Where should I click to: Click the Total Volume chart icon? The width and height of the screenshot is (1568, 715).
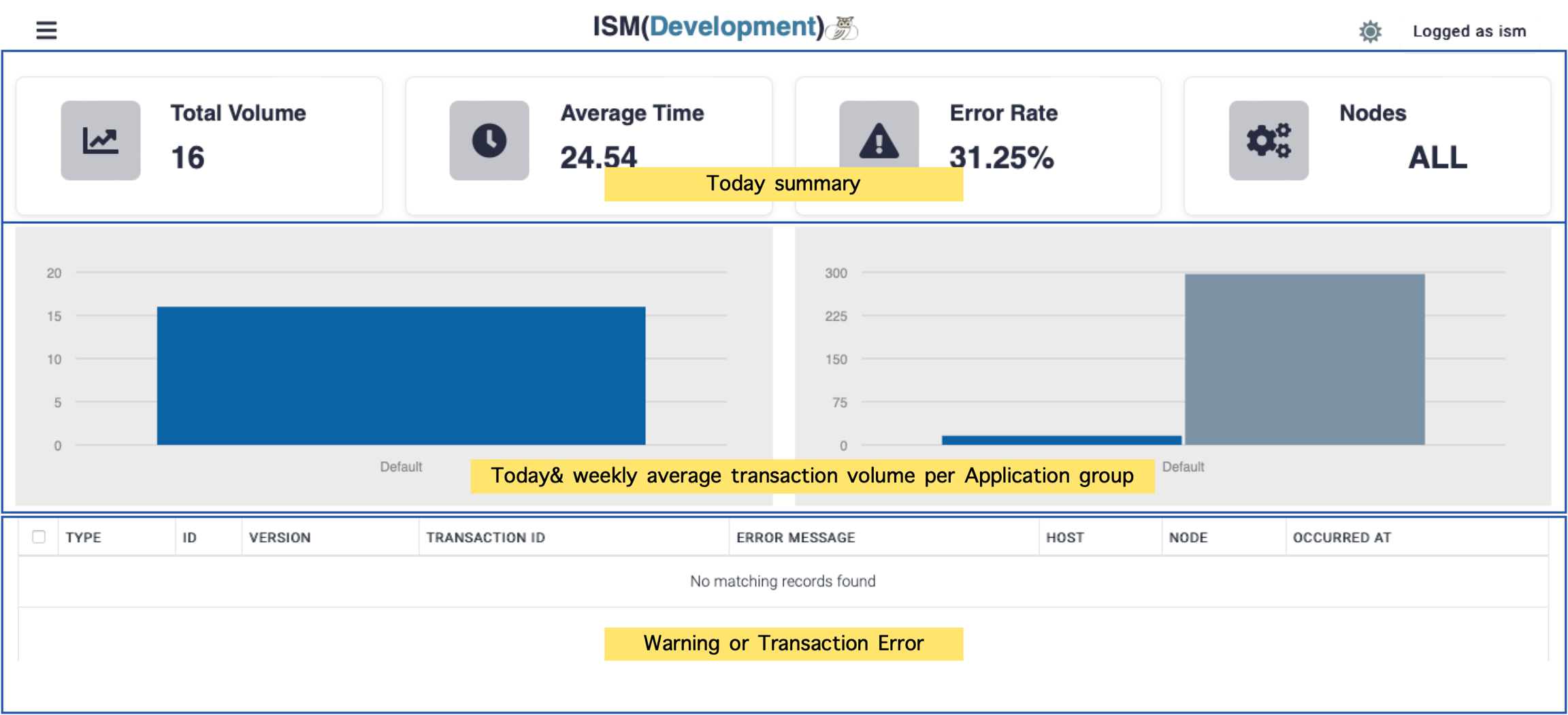101,140
